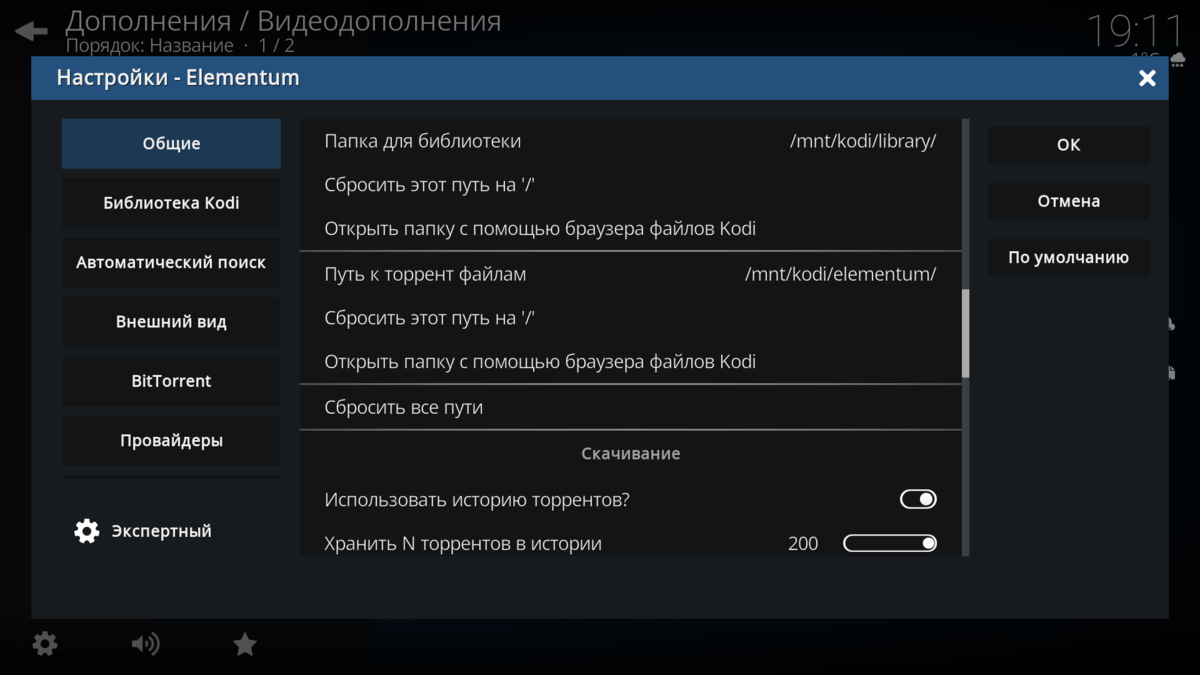Viewport: 1200px width, 675px height.
Task: Select the Общие settings tab
Action: tap(171, 144)
